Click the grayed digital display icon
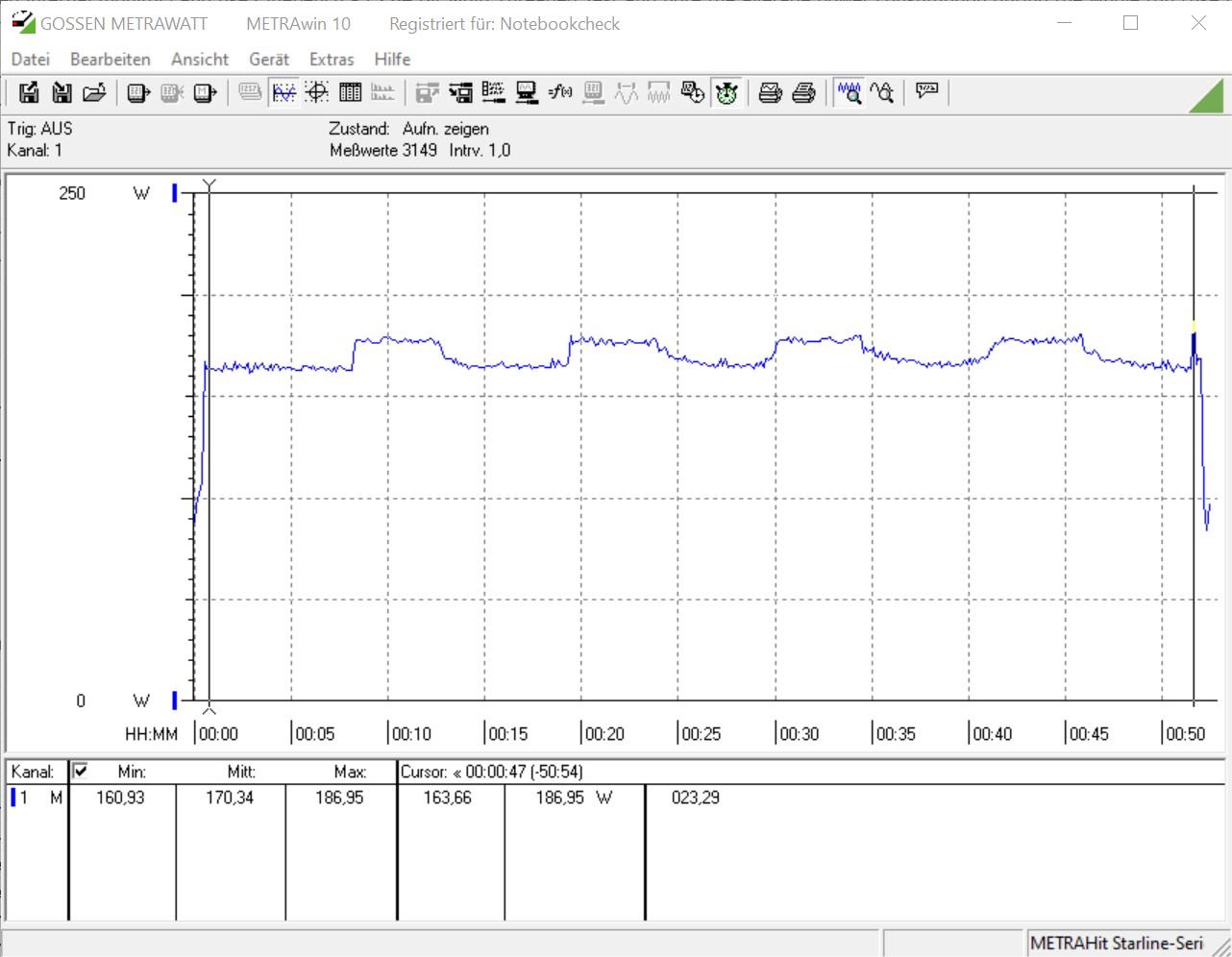The image size is (1232, 957). (250, 92)
